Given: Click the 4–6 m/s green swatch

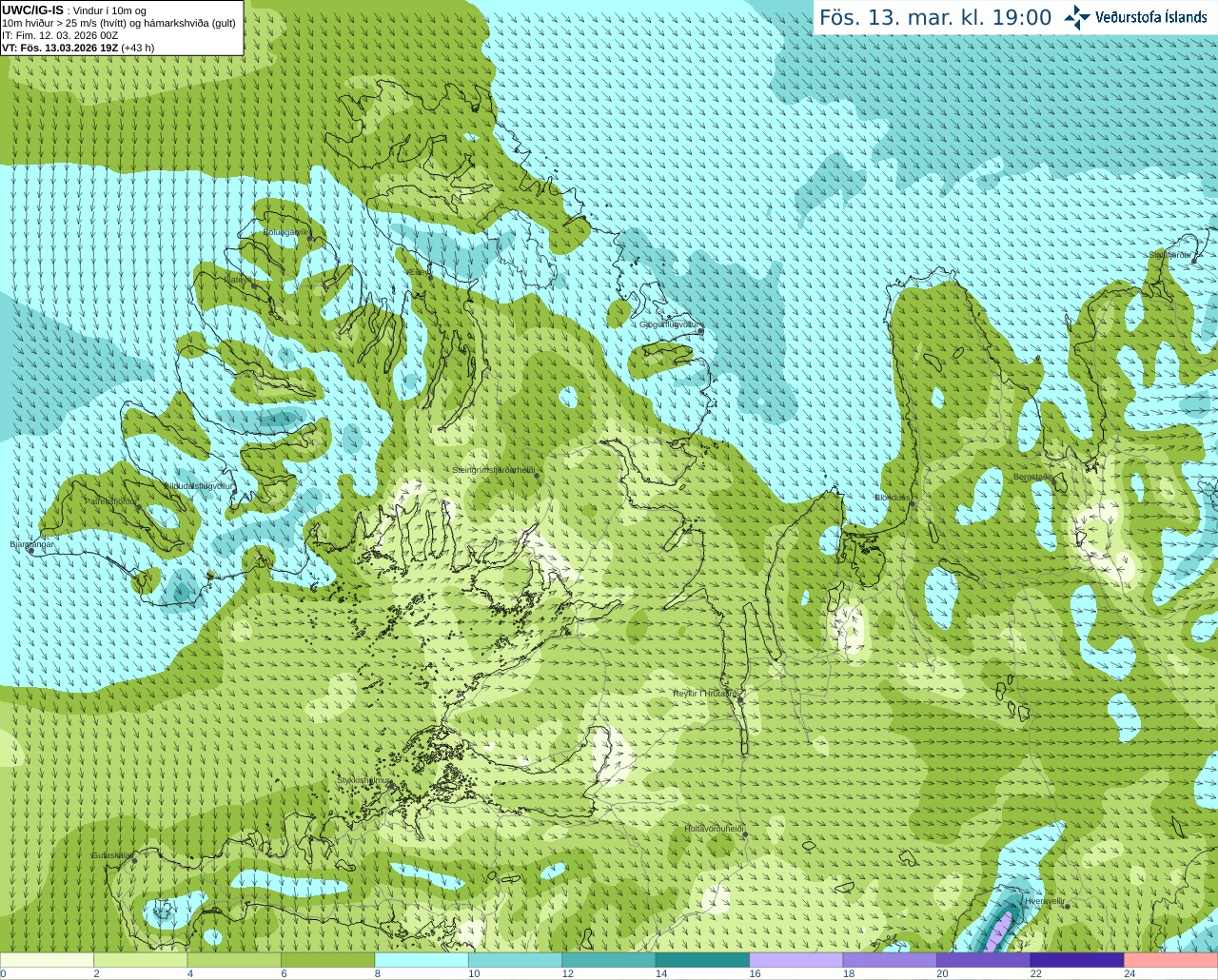Looking at the screenshot, I should click(x=234, y=960).
